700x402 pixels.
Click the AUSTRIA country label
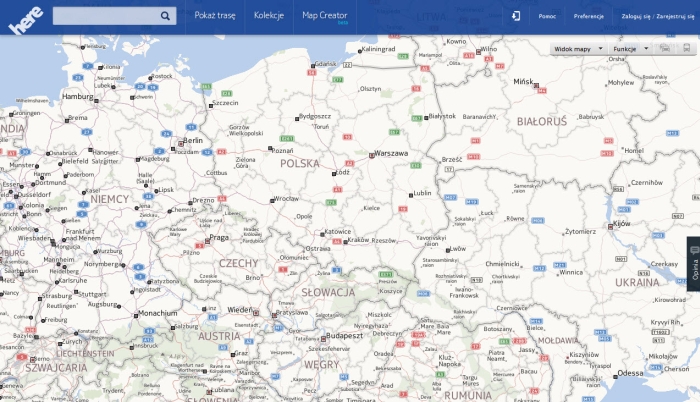(219, 336)
